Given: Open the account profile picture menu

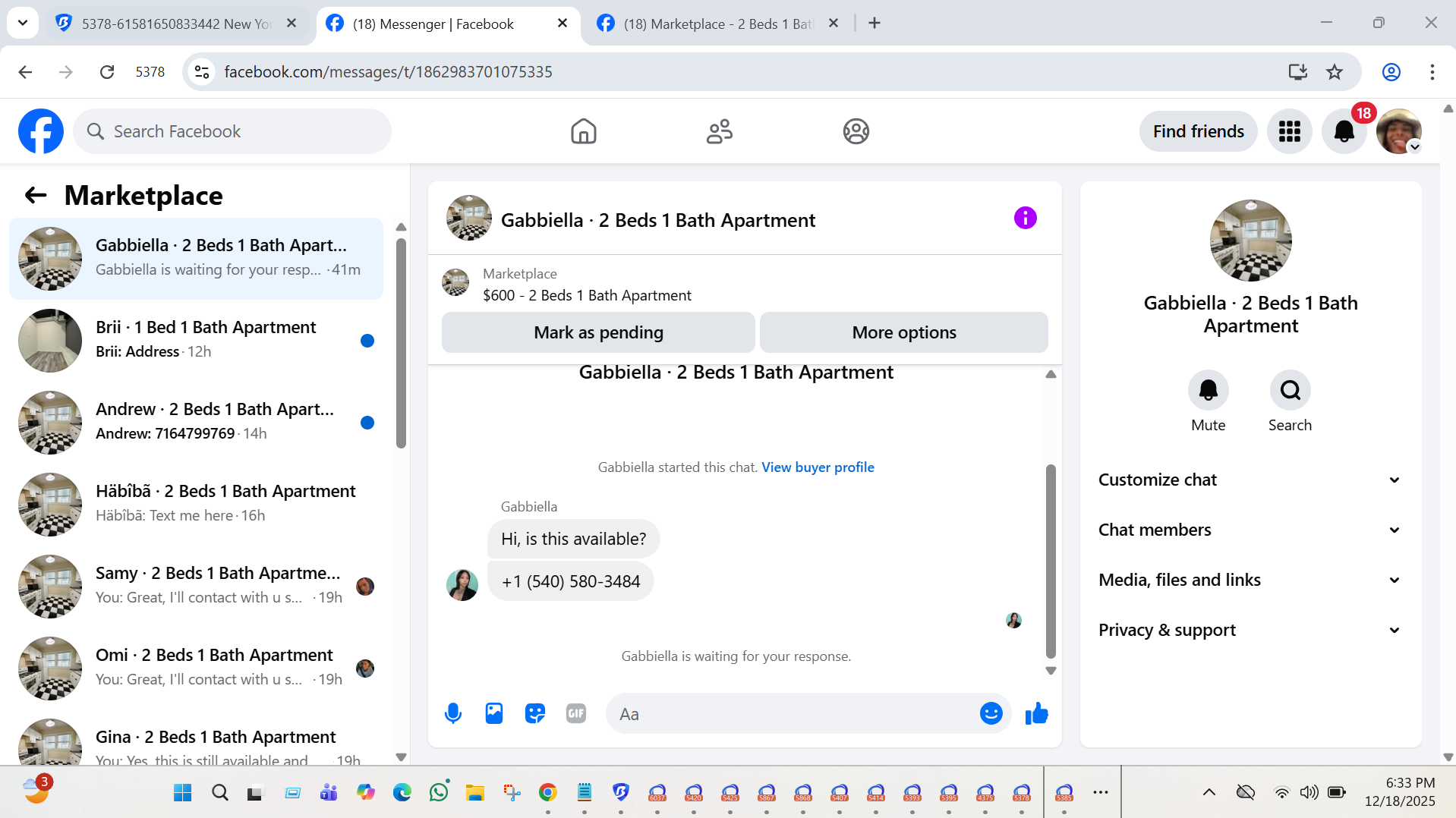Looking at the screenshot, I should click(x=1398, y=131).
